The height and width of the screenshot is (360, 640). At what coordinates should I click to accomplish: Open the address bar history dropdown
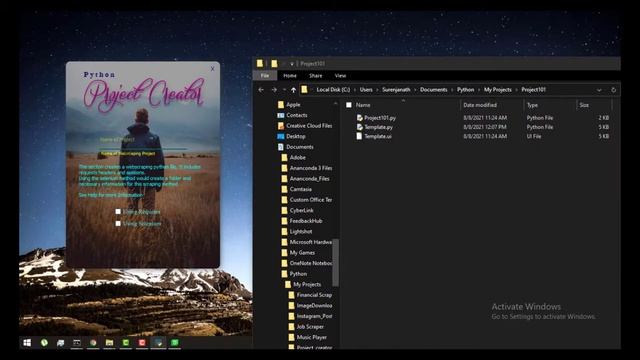point(599,90)
